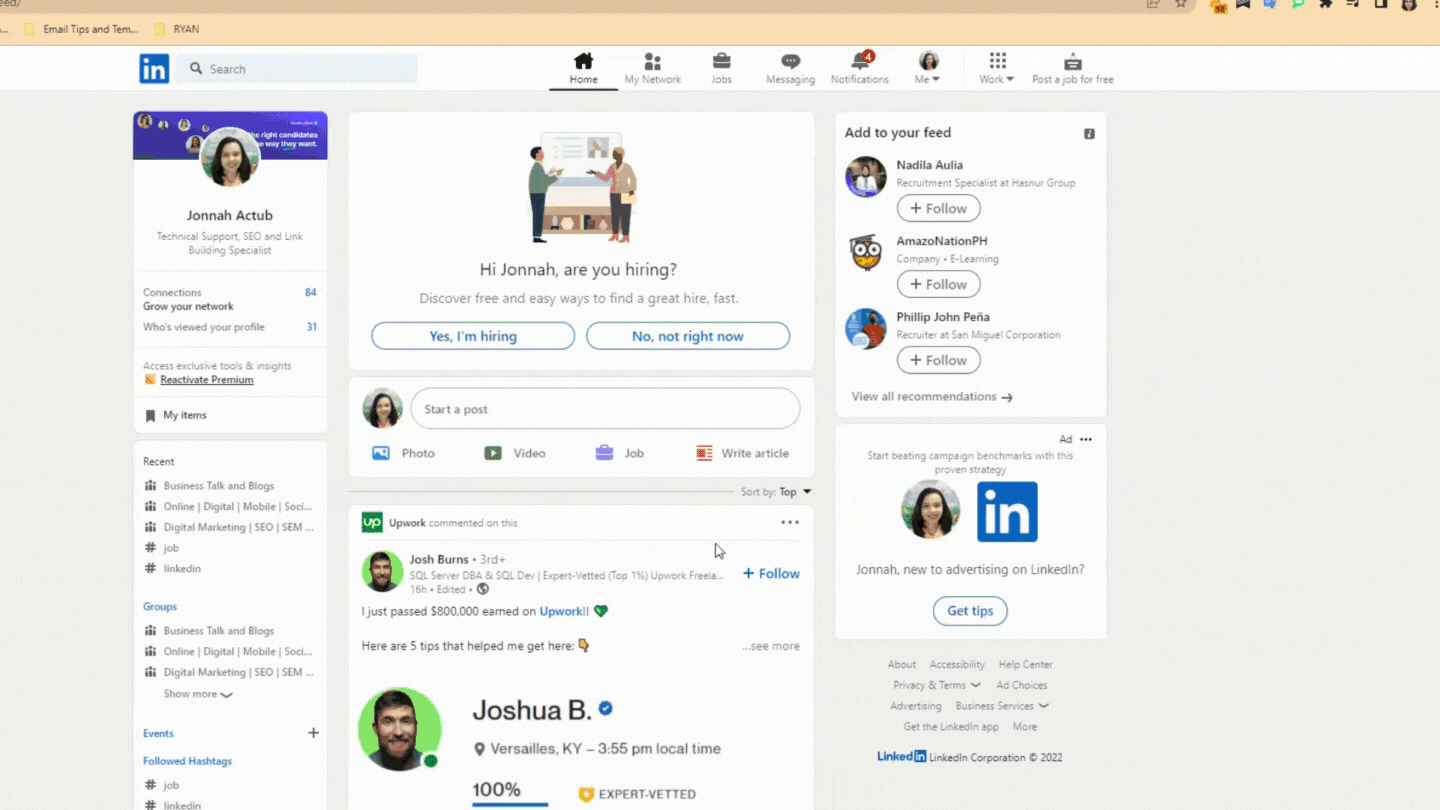Expand the Work apps menu
This screenshot has width=1440, height=810.
(997, 69)
